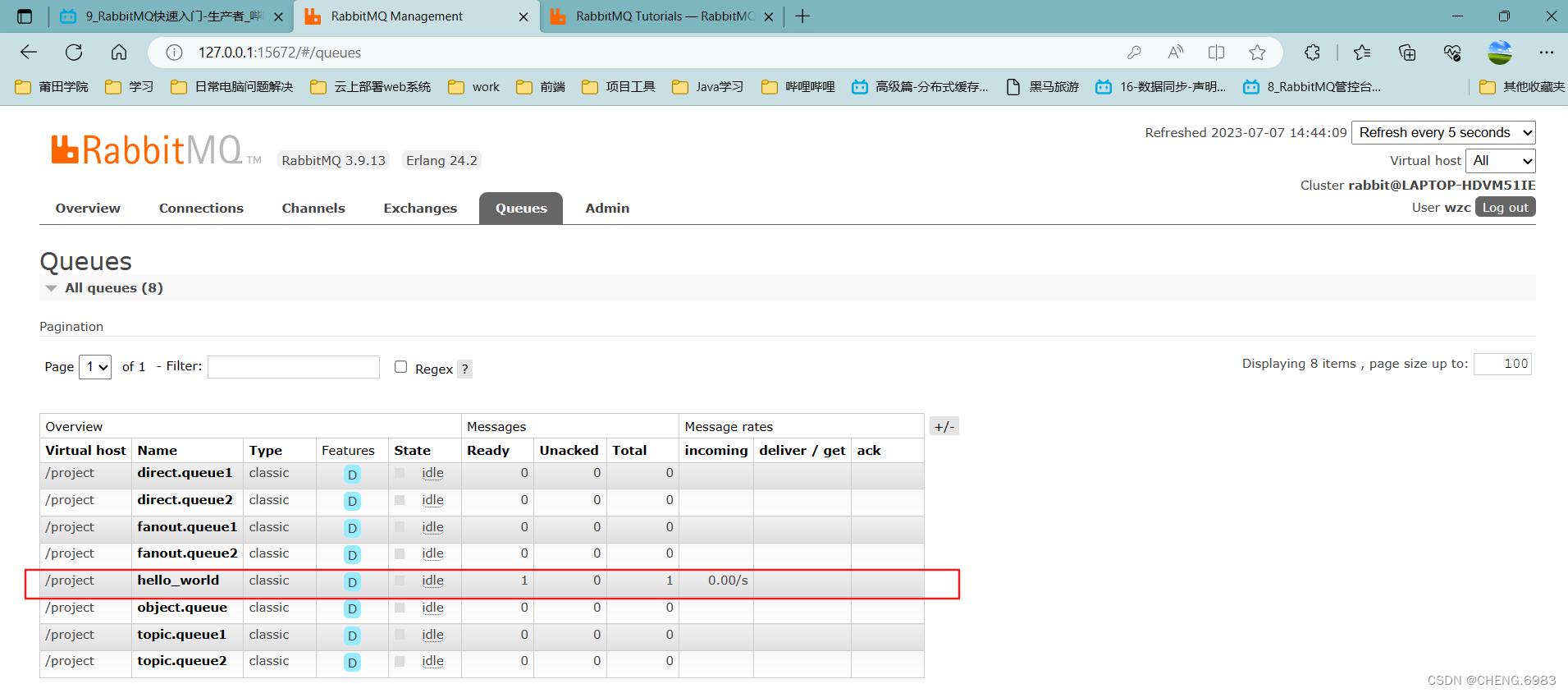The width and height of the screenshot is (1568, 693).
Task: Activate read aloud icon
Action: point(1175,53)
